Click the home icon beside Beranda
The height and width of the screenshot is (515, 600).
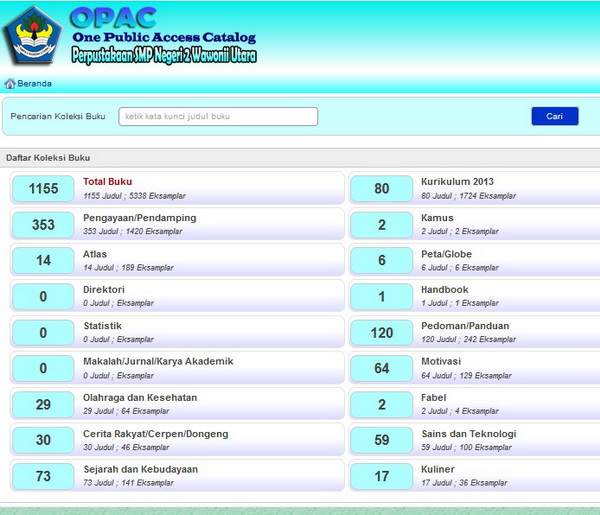(x=10, y=84)
